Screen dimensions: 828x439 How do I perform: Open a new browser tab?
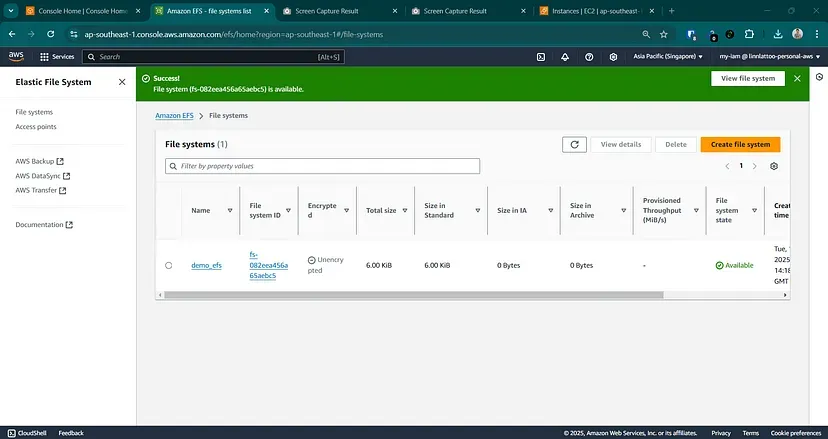click(671, 11)
